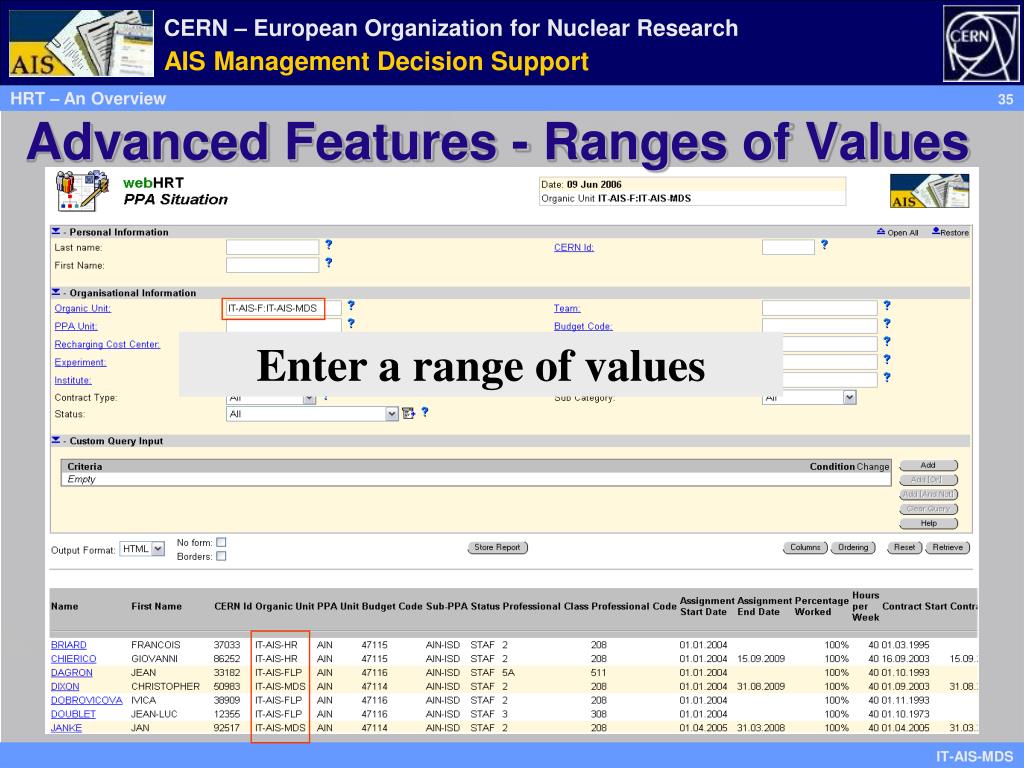1024x768 pixels.
Task: Open the Team lookup link
Action: pos(567,308)
